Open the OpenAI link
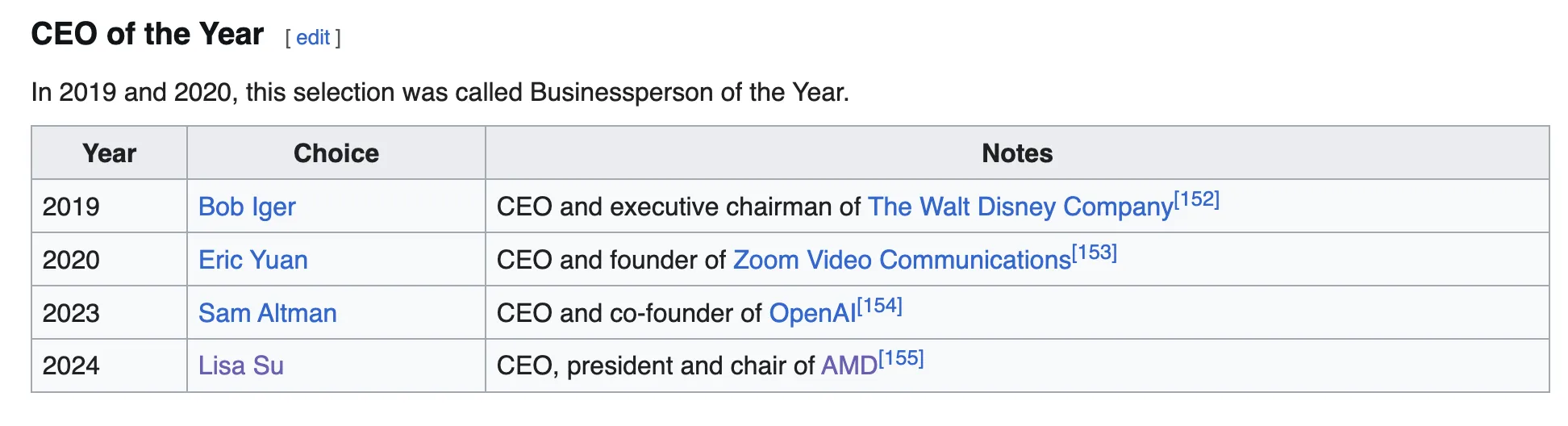The height and width of the screenshot is (426, 1568). tap(812, 313)
